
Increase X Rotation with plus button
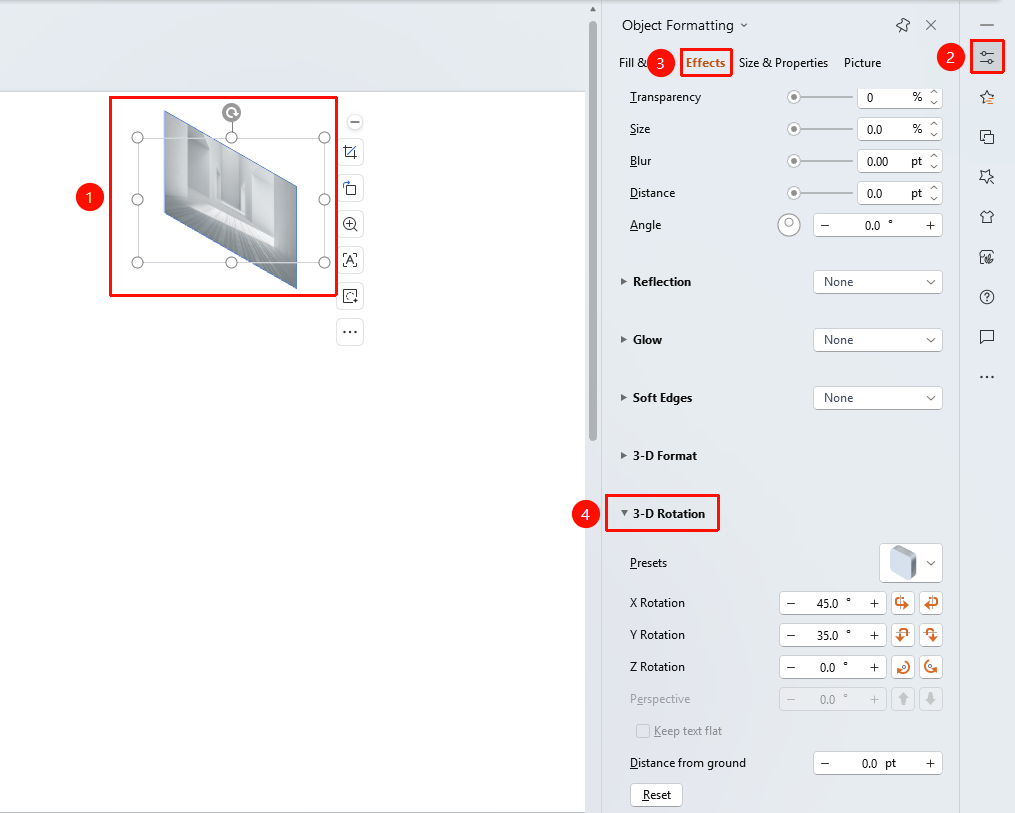tap(875, 603)
